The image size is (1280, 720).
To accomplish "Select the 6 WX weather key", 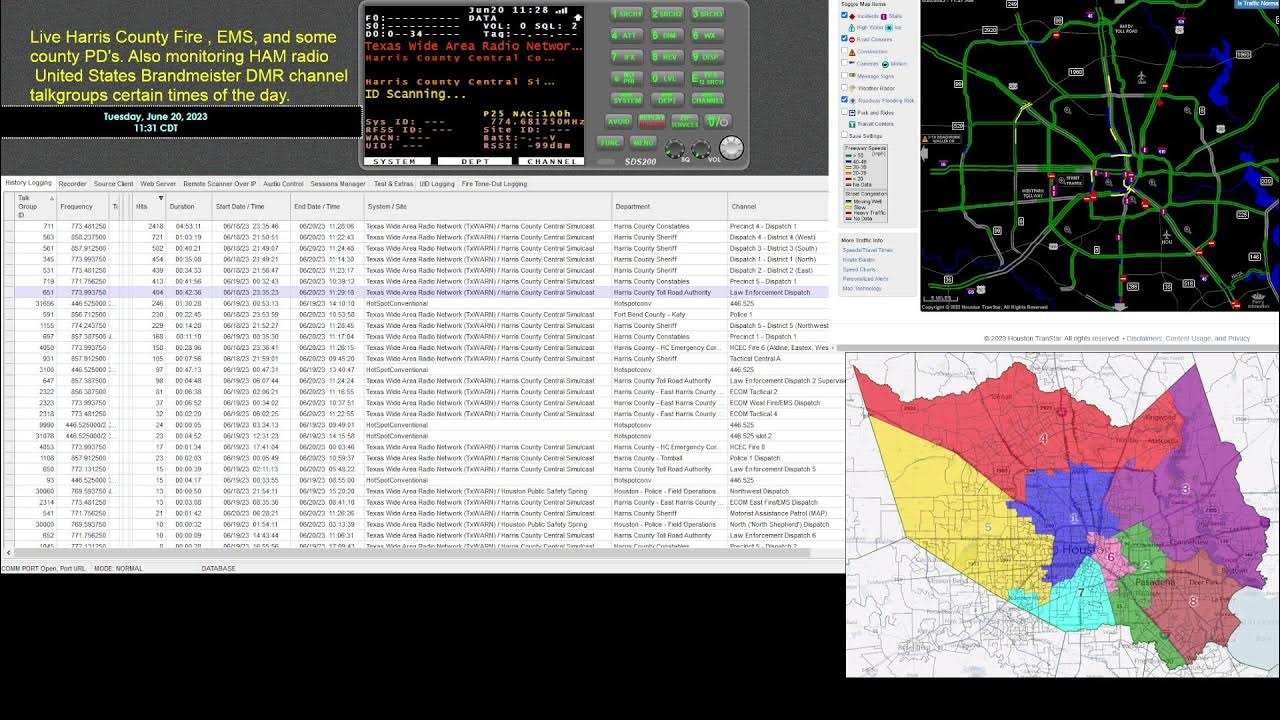I will (x=708, y=35).
